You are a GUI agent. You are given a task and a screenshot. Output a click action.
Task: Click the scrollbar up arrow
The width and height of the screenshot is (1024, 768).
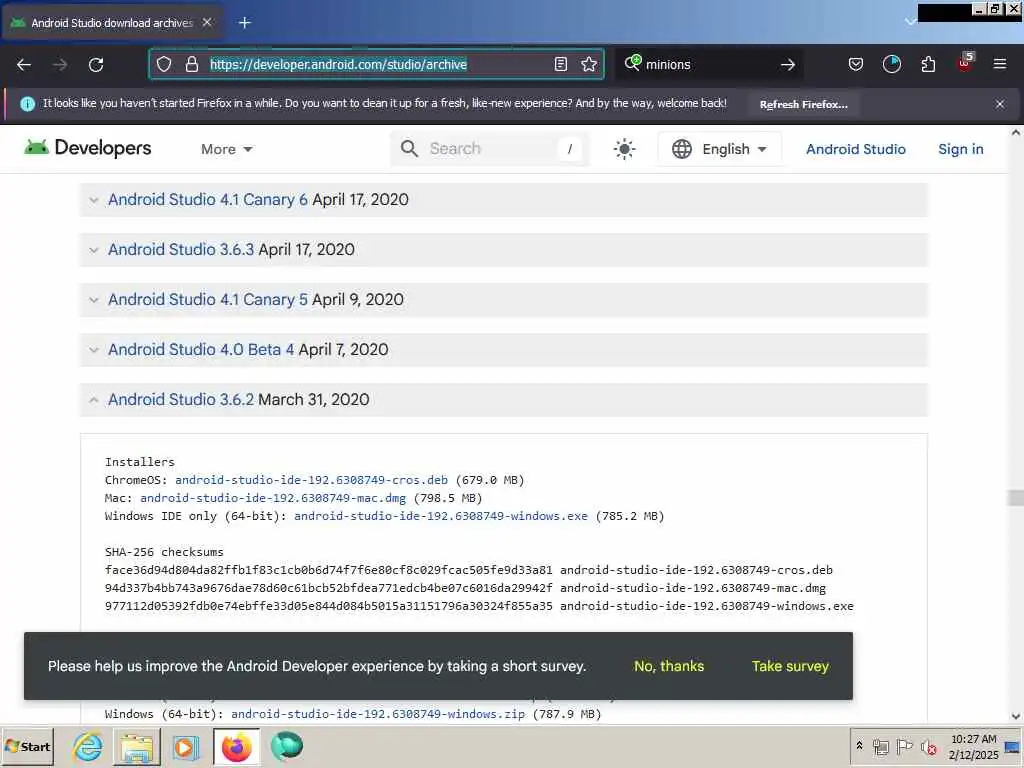point(1016,133)
